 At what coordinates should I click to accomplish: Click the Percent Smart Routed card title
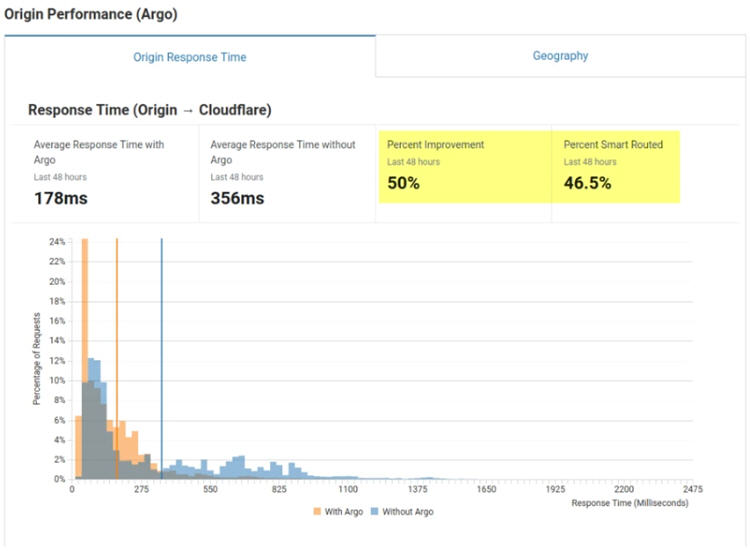[x=613, y=144]
